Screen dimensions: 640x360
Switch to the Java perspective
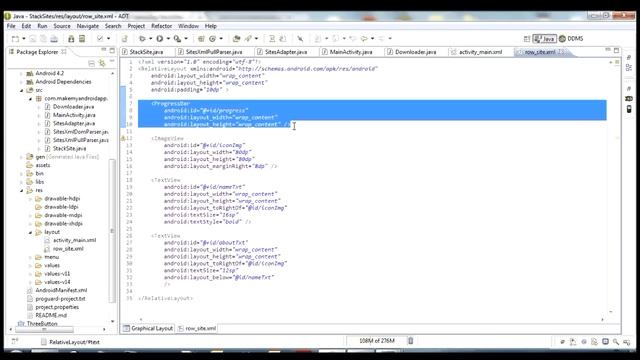click(544, 39)
